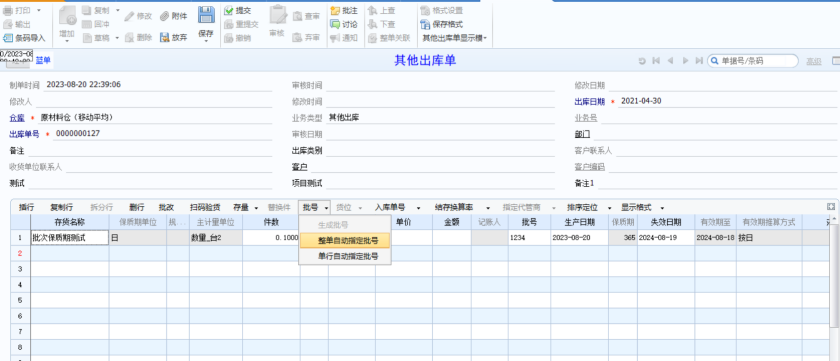Click the Print (打印) printer icon
The height and width of the screenshot is (361, 840).
pos(8,10)
